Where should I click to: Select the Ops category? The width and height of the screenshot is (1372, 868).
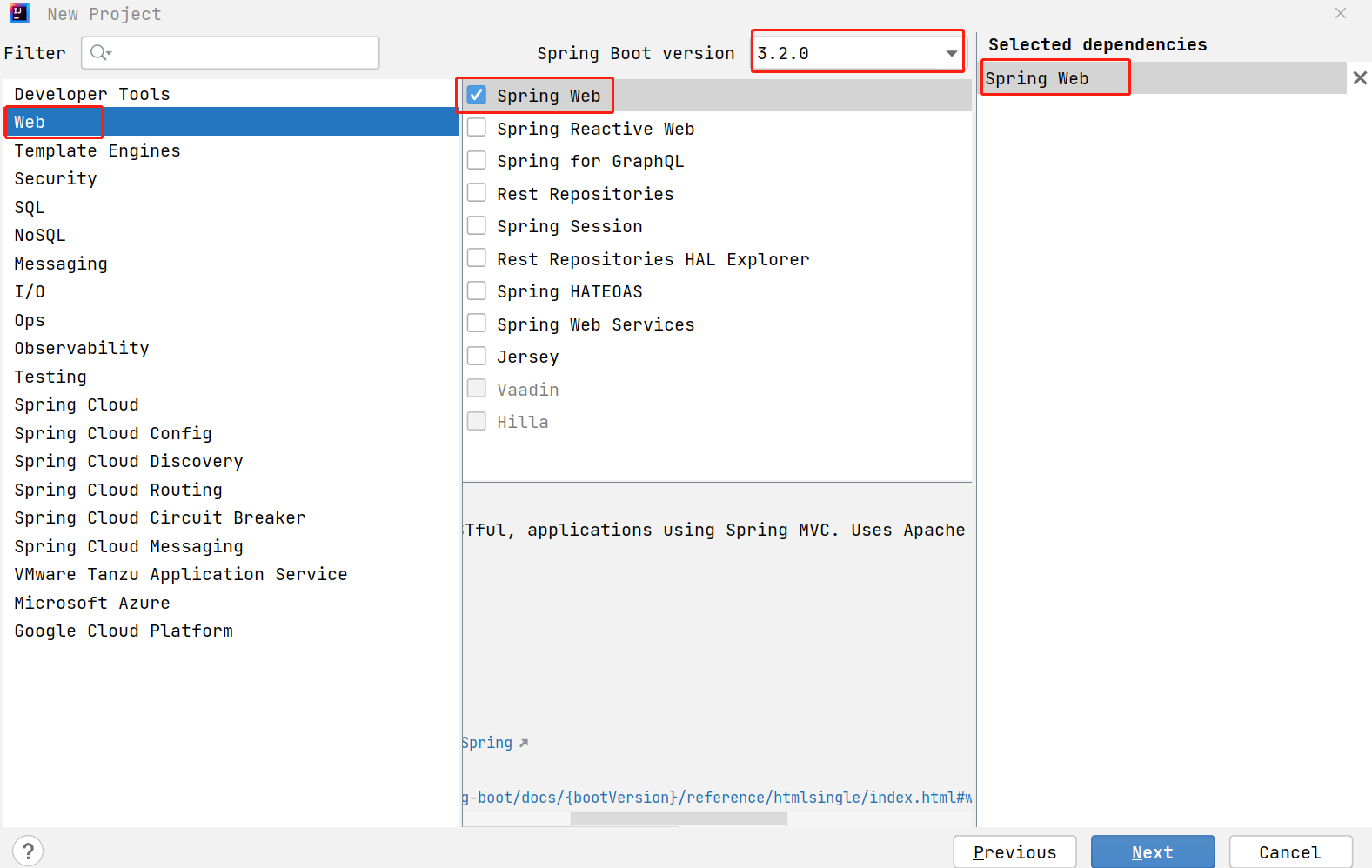(x=231, y=320)
